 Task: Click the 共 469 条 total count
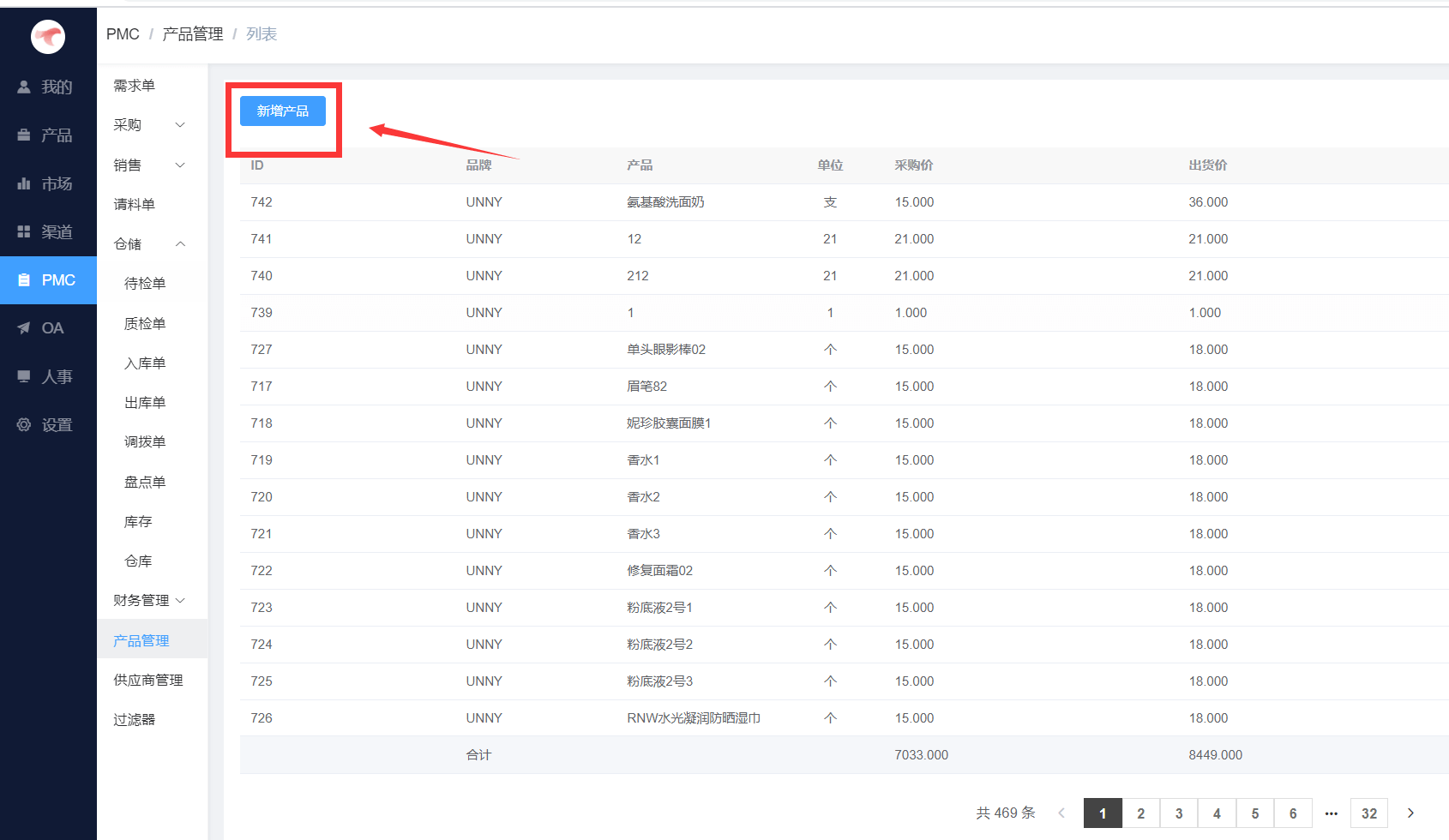click(1006, 813)
